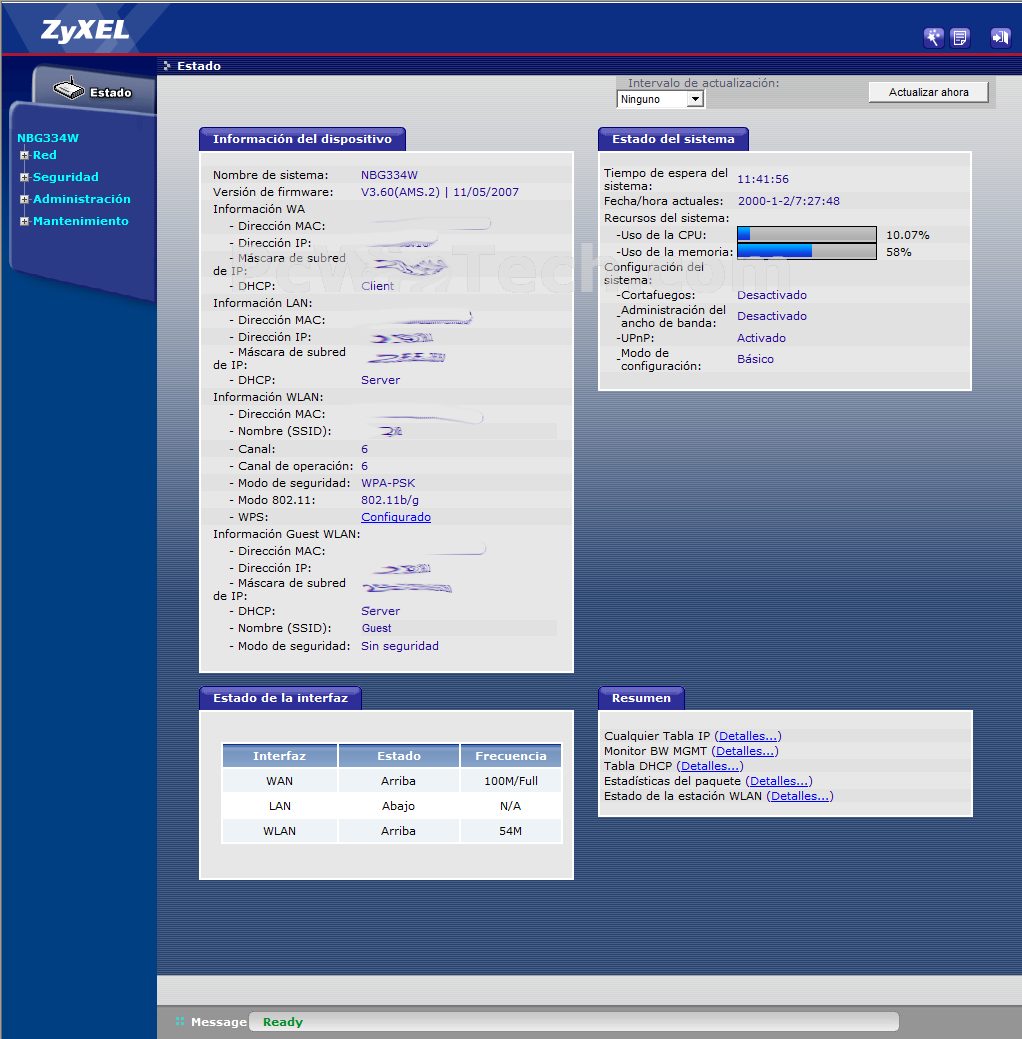Click the ZyXEL logo

pyautogui.click(x=84, y=30)
